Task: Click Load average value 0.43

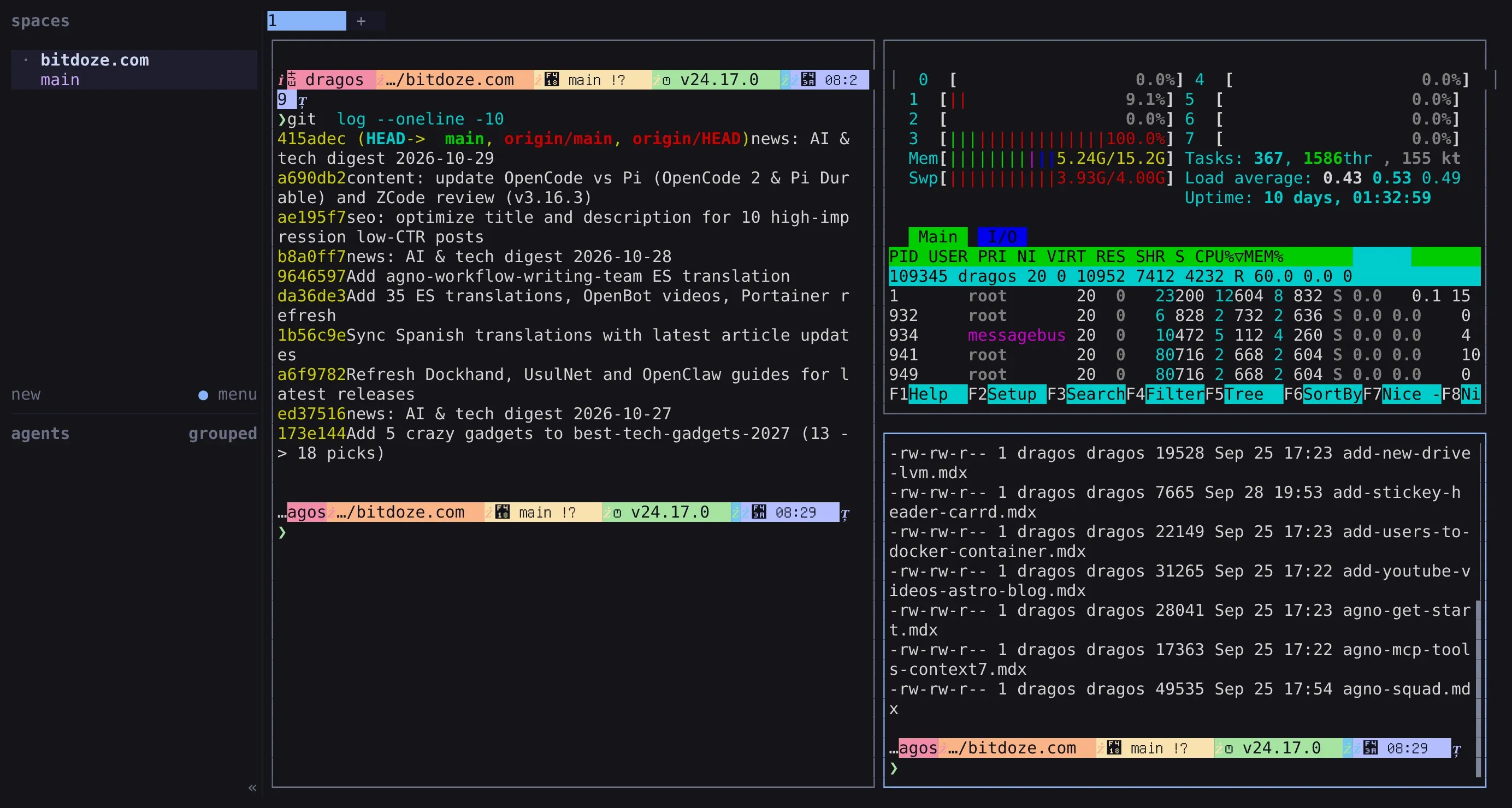Action: (x=1342, y=178)
